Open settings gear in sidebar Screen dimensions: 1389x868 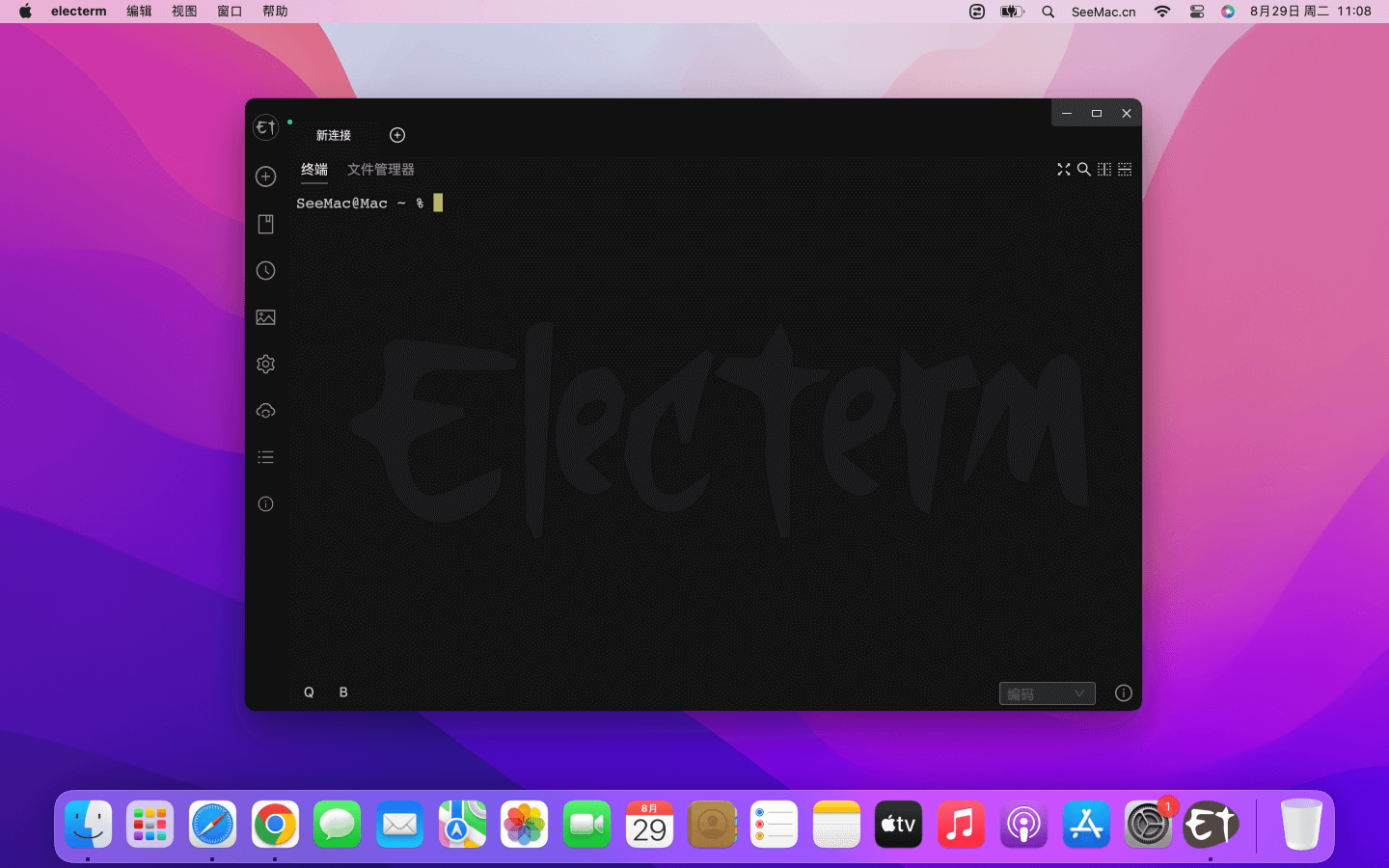coord(266,364)
